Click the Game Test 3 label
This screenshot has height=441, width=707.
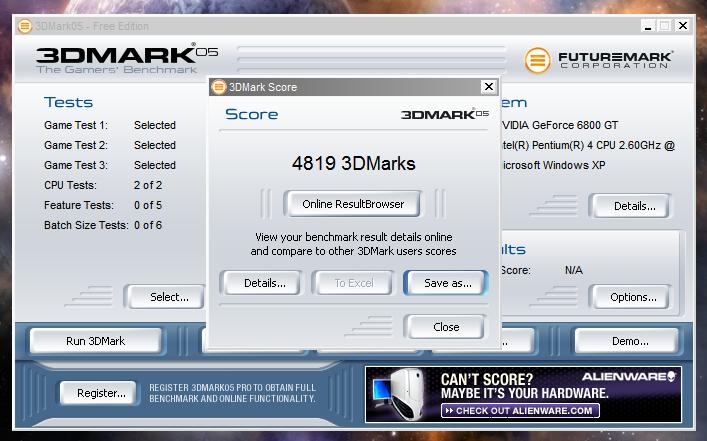[76, 165]
